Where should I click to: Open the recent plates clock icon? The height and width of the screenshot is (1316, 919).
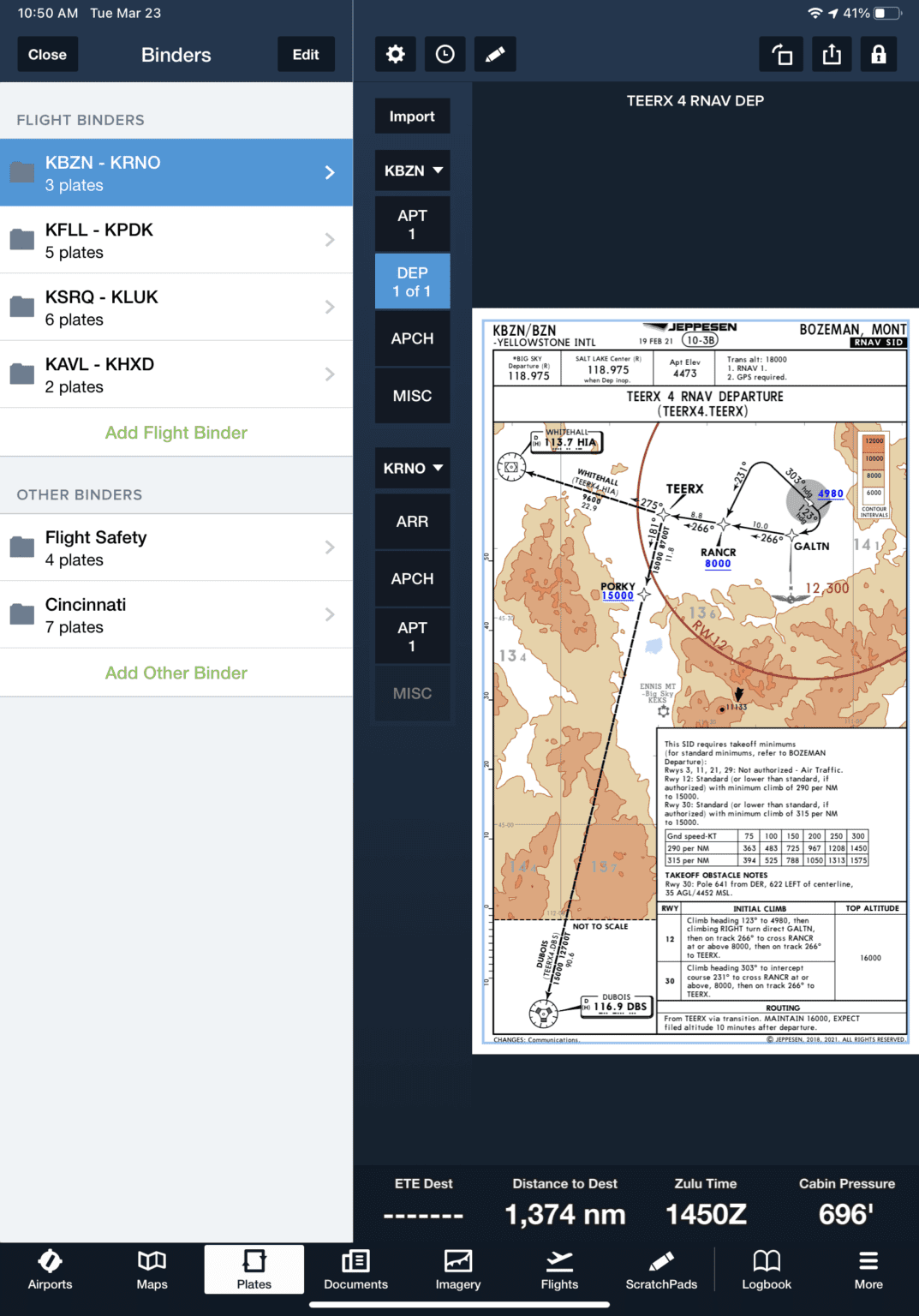point(445,54)
